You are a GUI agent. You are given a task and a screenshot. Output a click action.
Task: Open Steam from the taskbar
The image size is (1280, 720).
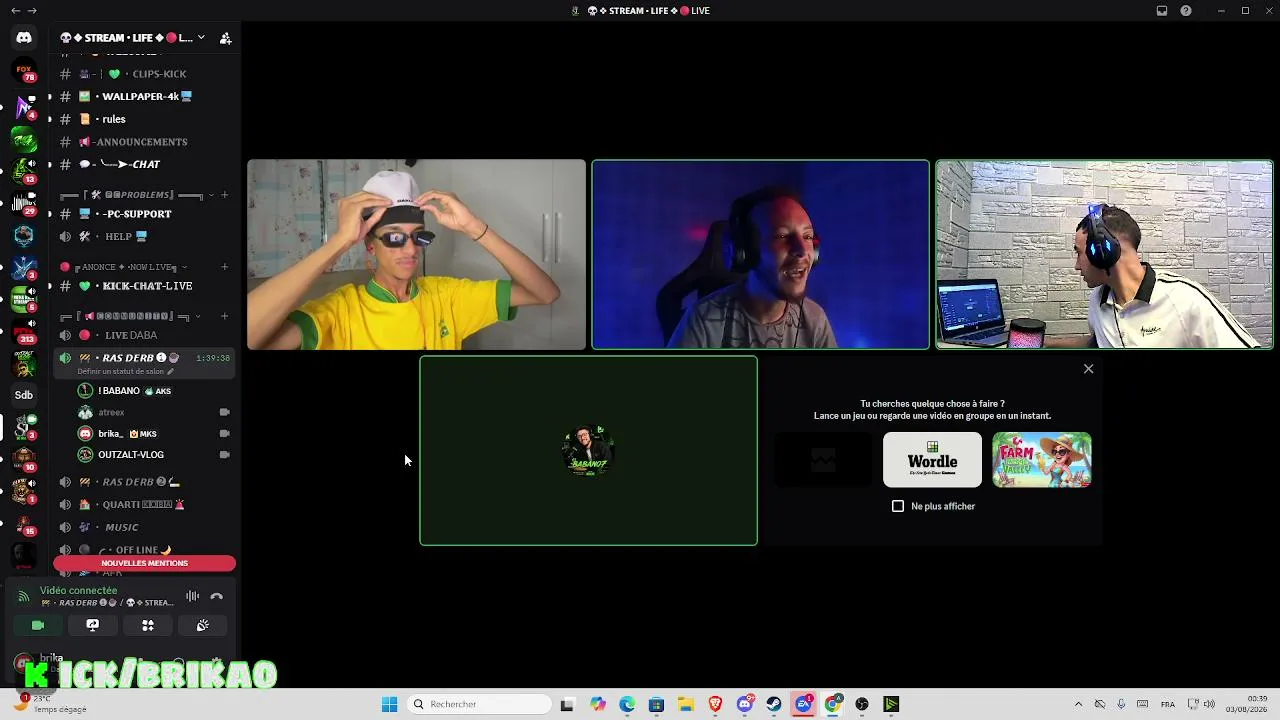(x=774, y=704)
